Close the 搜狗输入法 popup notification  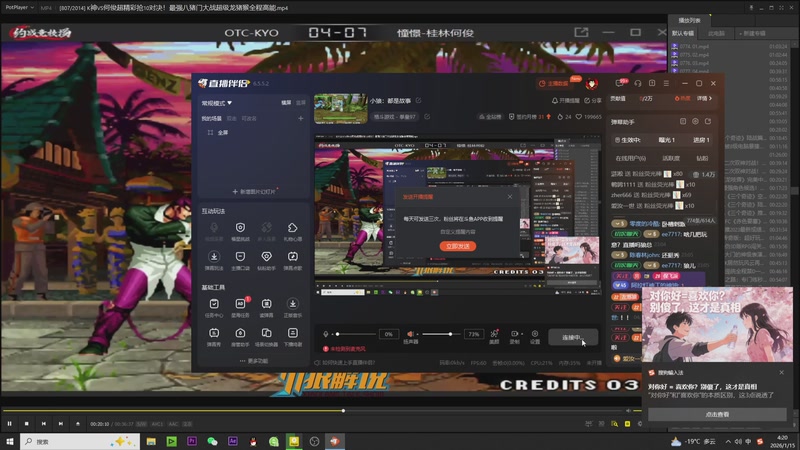(x=782, y=372)
